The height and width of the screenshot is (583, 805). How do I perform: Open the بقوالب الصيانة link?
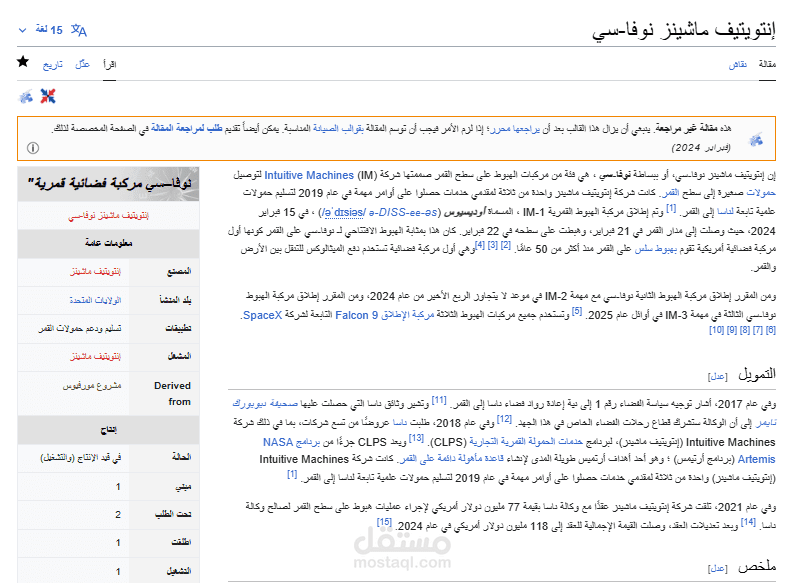(338, 128)
